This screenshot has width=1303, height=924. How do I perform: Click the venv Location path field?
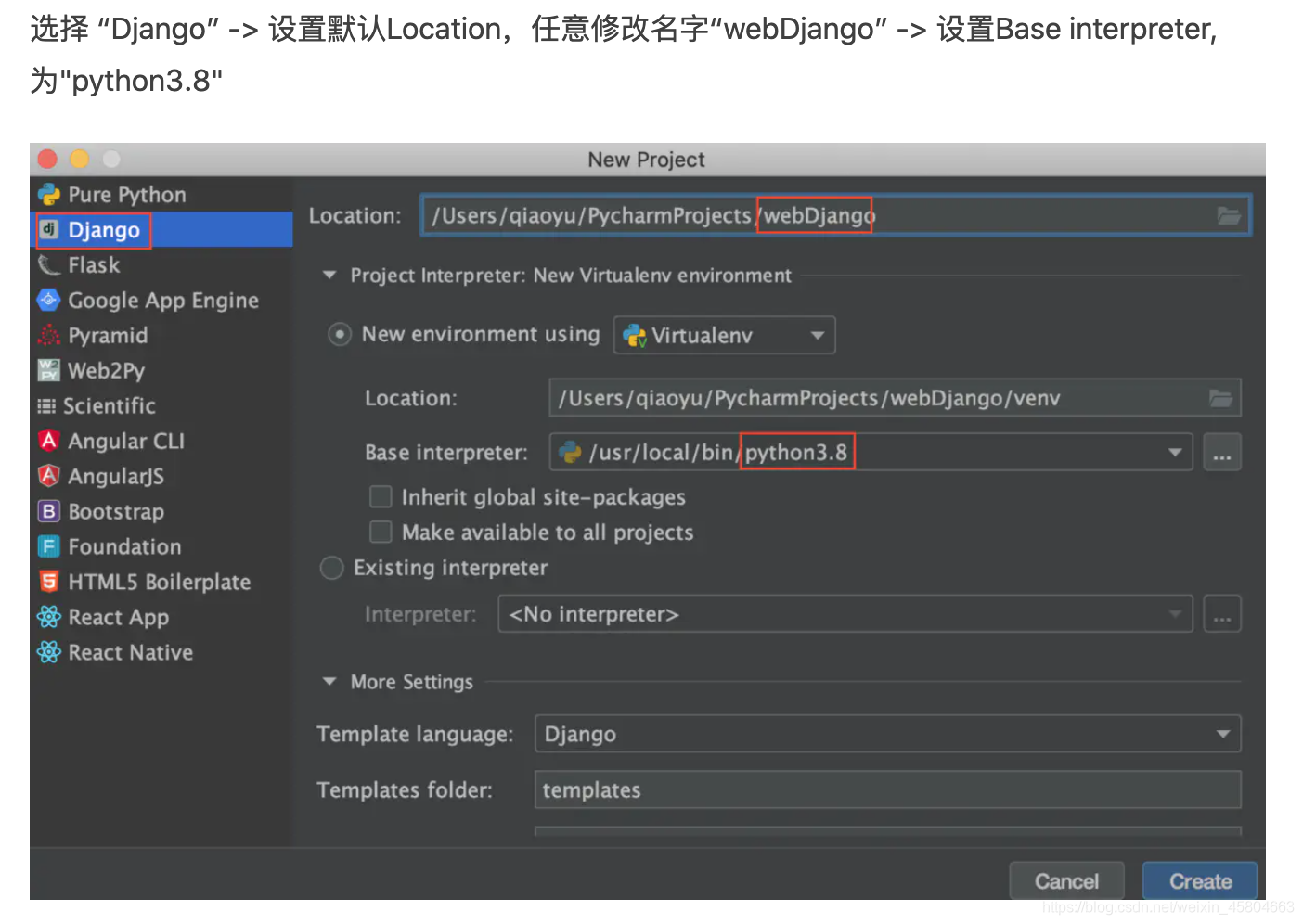pyautogui.click(x=896, y=398)
